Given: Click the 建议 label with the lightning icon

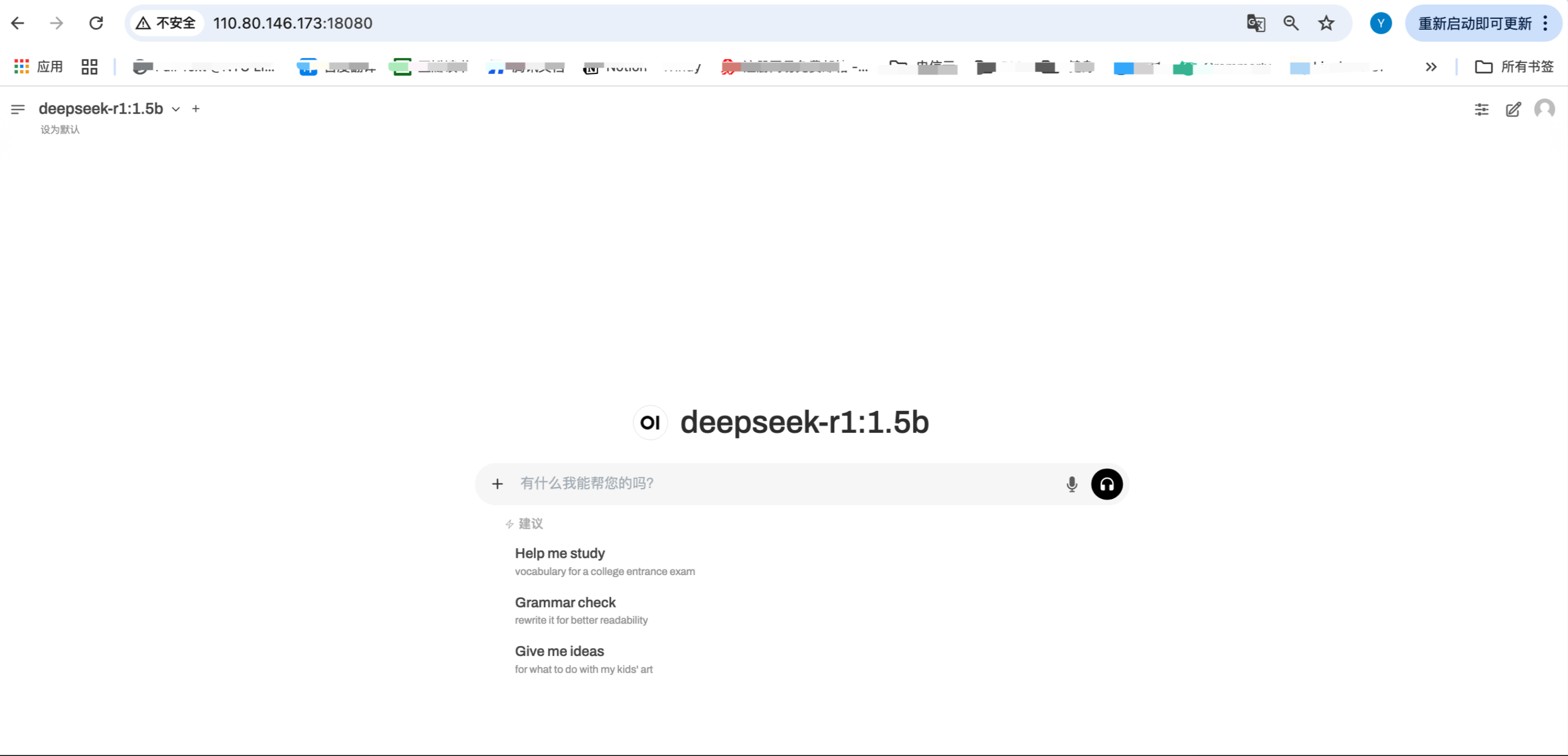Looking at the screenshot, I should tap(524, 523).
